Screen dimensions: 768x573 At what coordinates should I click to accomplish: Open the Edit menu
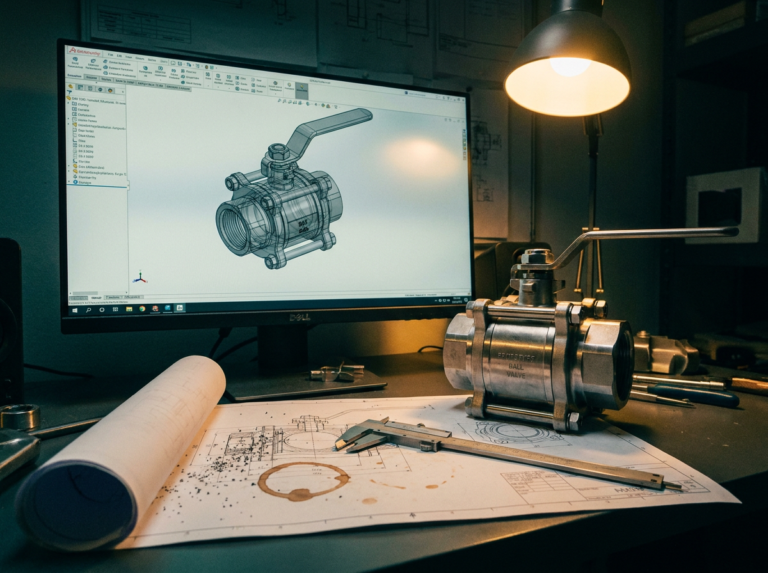(x=119, y=56)
